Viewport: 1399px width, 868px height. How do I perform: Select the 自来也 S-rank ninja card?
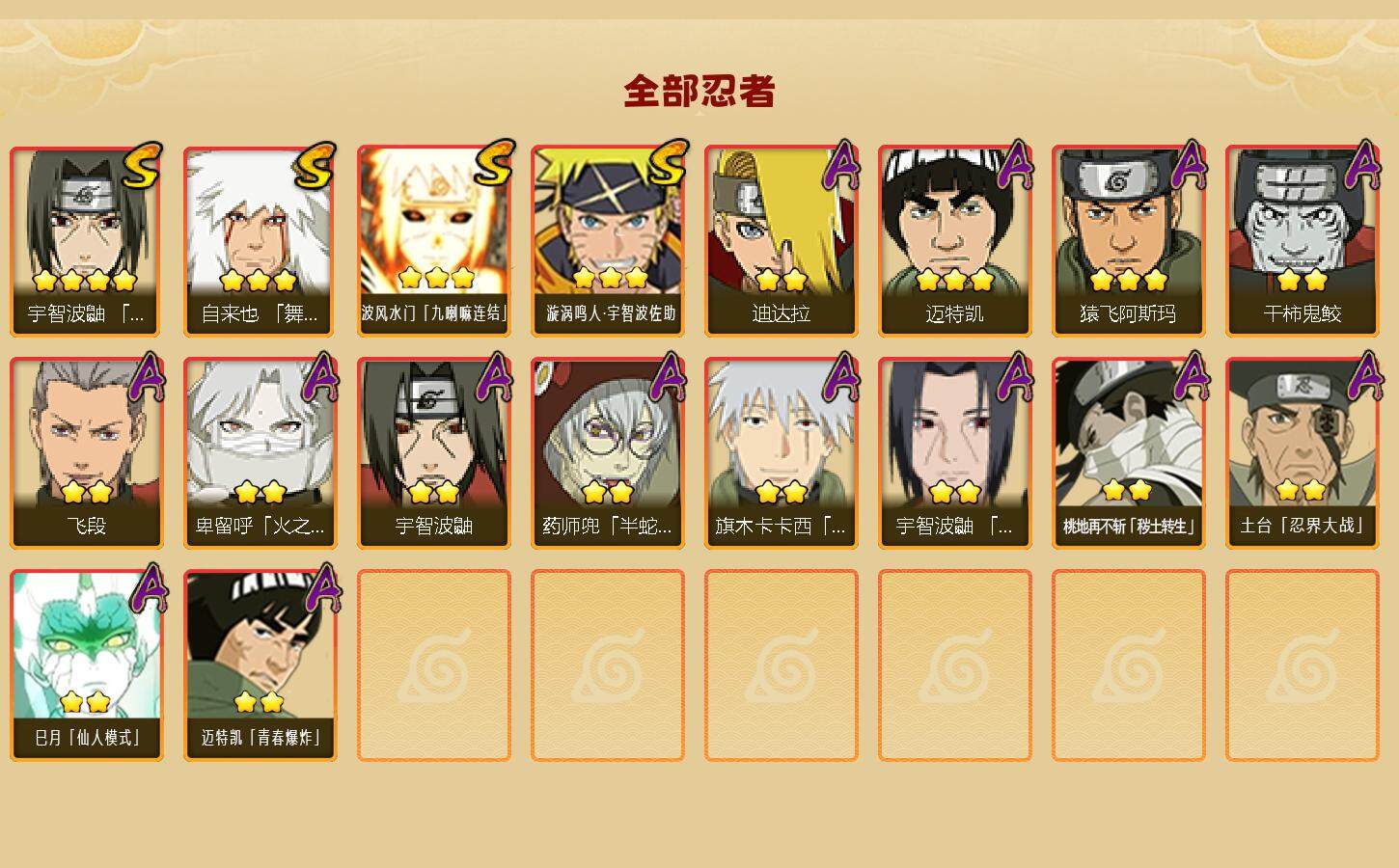pos(260,241)
